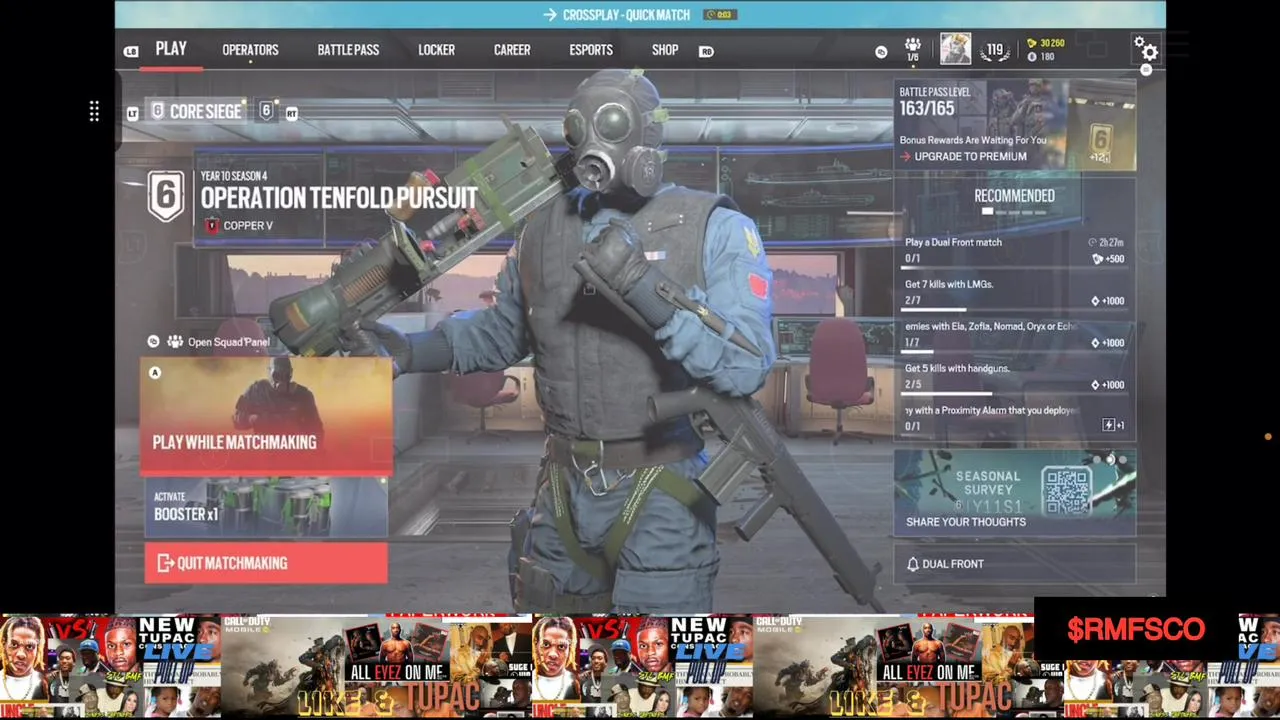Open the Play a Dual Front match challenge
1280x720 pixels.
point(1015,250)
